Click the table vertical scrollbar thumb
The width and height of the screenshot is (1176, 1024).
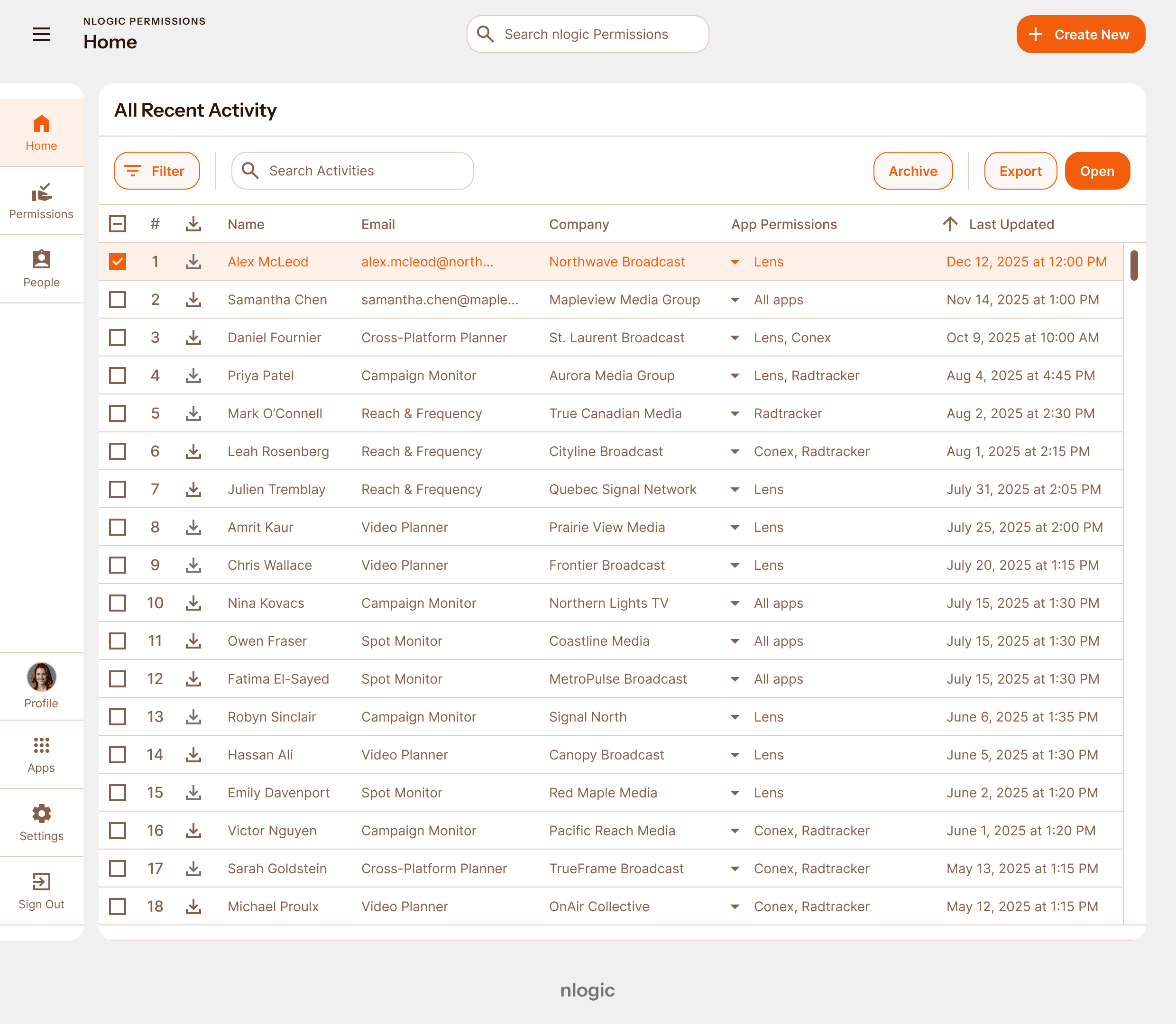coord(1134,265)
